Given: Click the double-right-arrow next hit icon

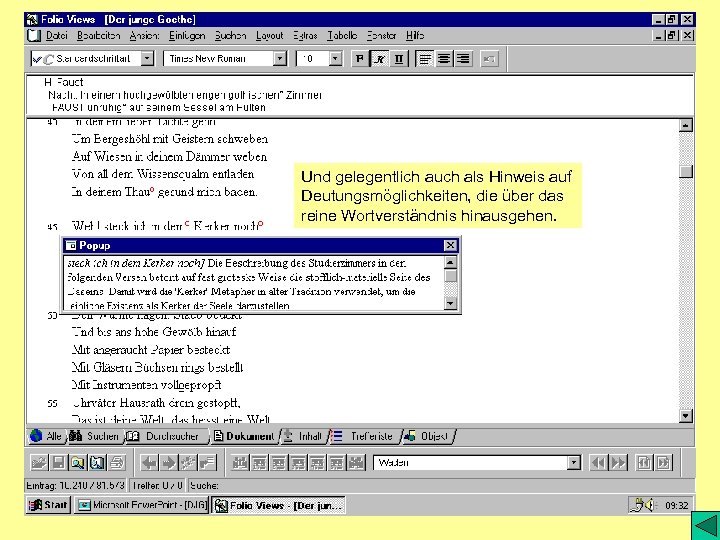Looking at the screenshot, I should (619, 462).
